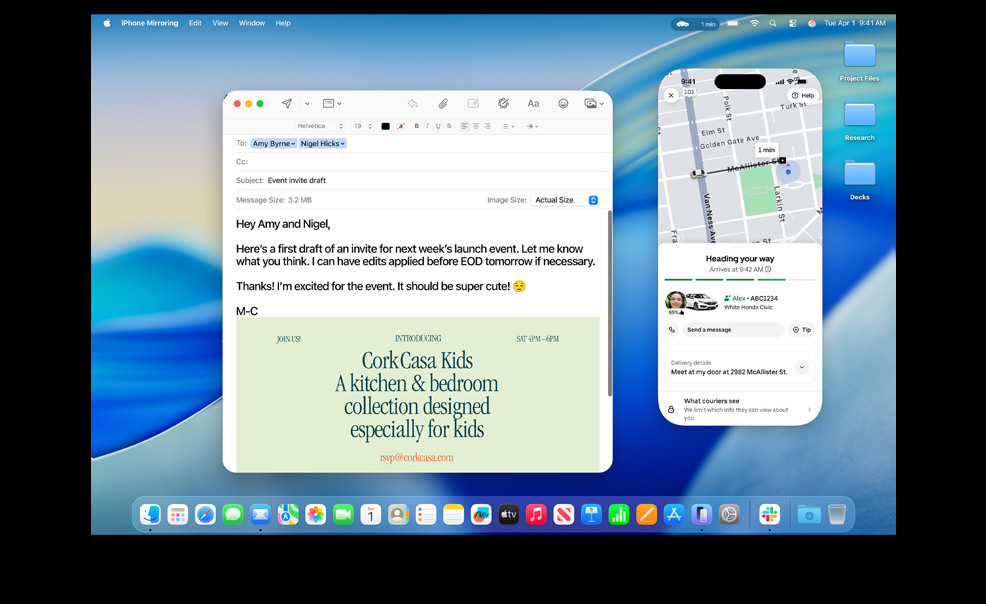Click the arrival time info icon
The image size is (986, 604).
(x=769, y=270)
